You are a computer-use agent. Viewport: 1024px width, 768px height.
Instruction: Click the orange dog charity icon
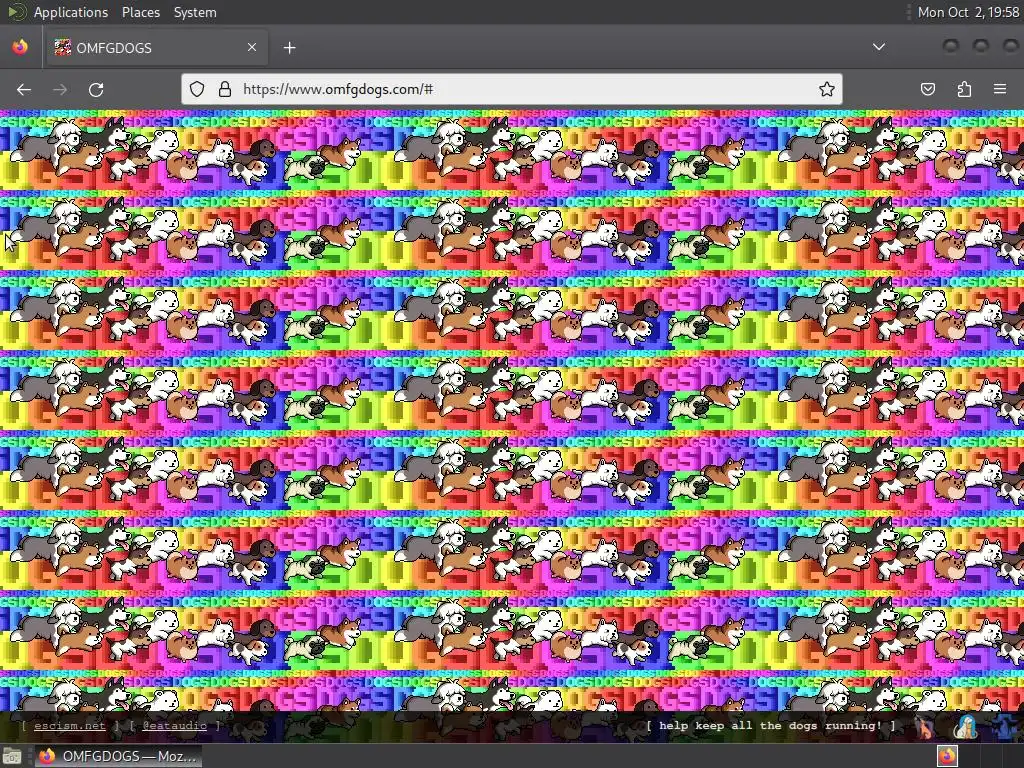924,726
